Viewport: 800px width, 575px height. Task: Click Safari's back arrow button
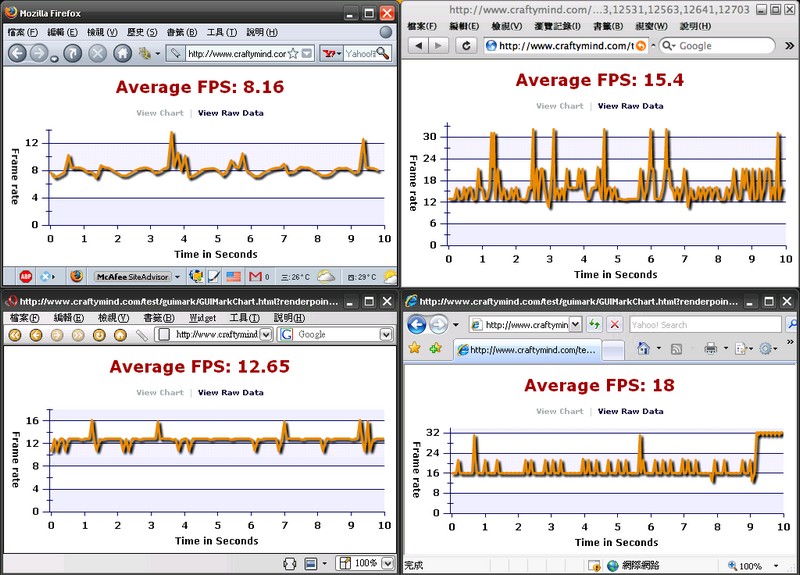[x=418, y=46]
